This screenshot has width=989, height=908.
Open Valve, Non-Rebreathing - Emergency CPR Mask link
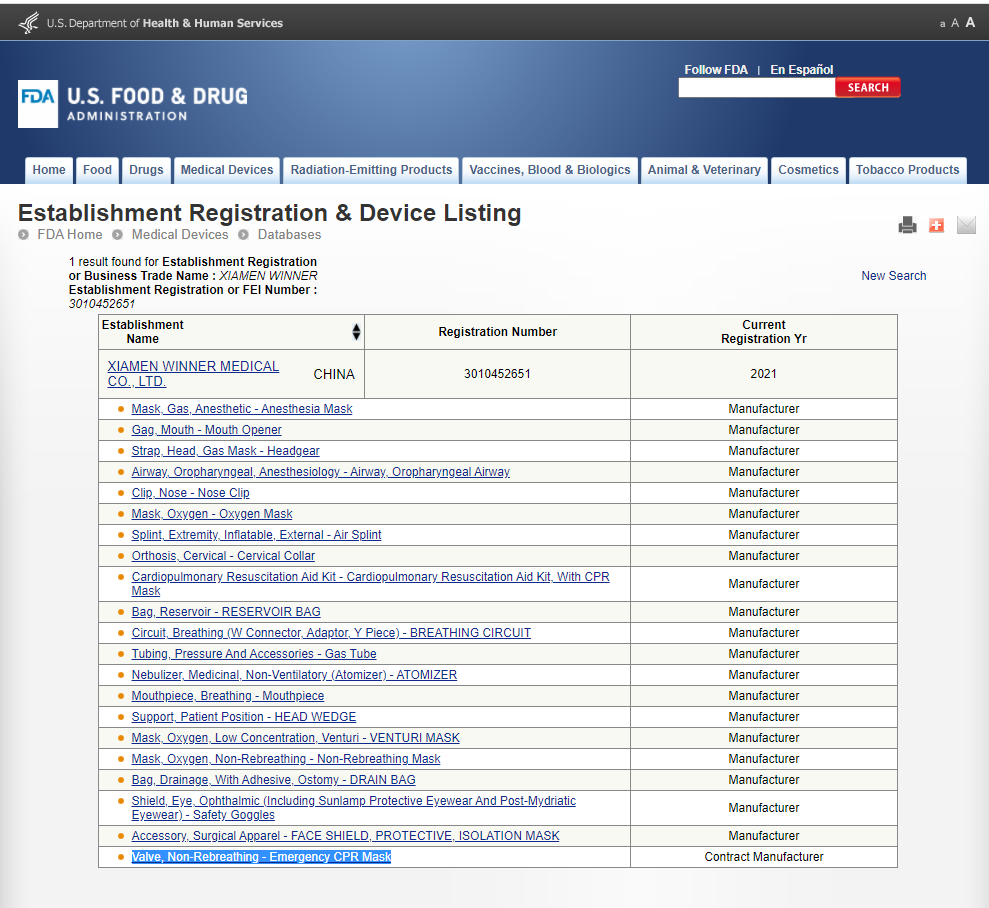point(261,857)
